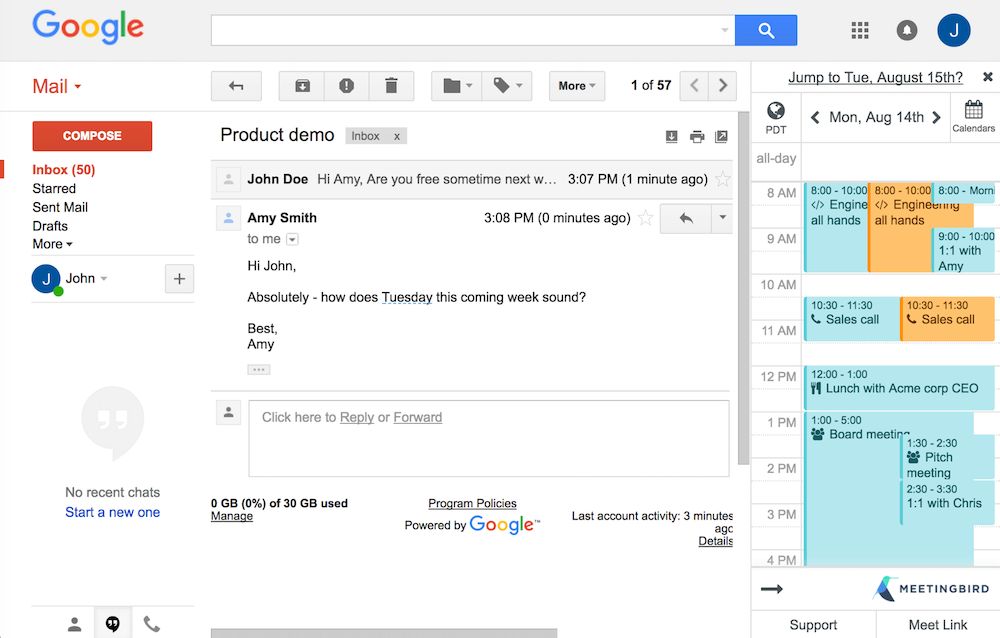Image resolution: width=1000 pixels, height=638 pixels.
Task: Report this email as spam
Action: 346,86
